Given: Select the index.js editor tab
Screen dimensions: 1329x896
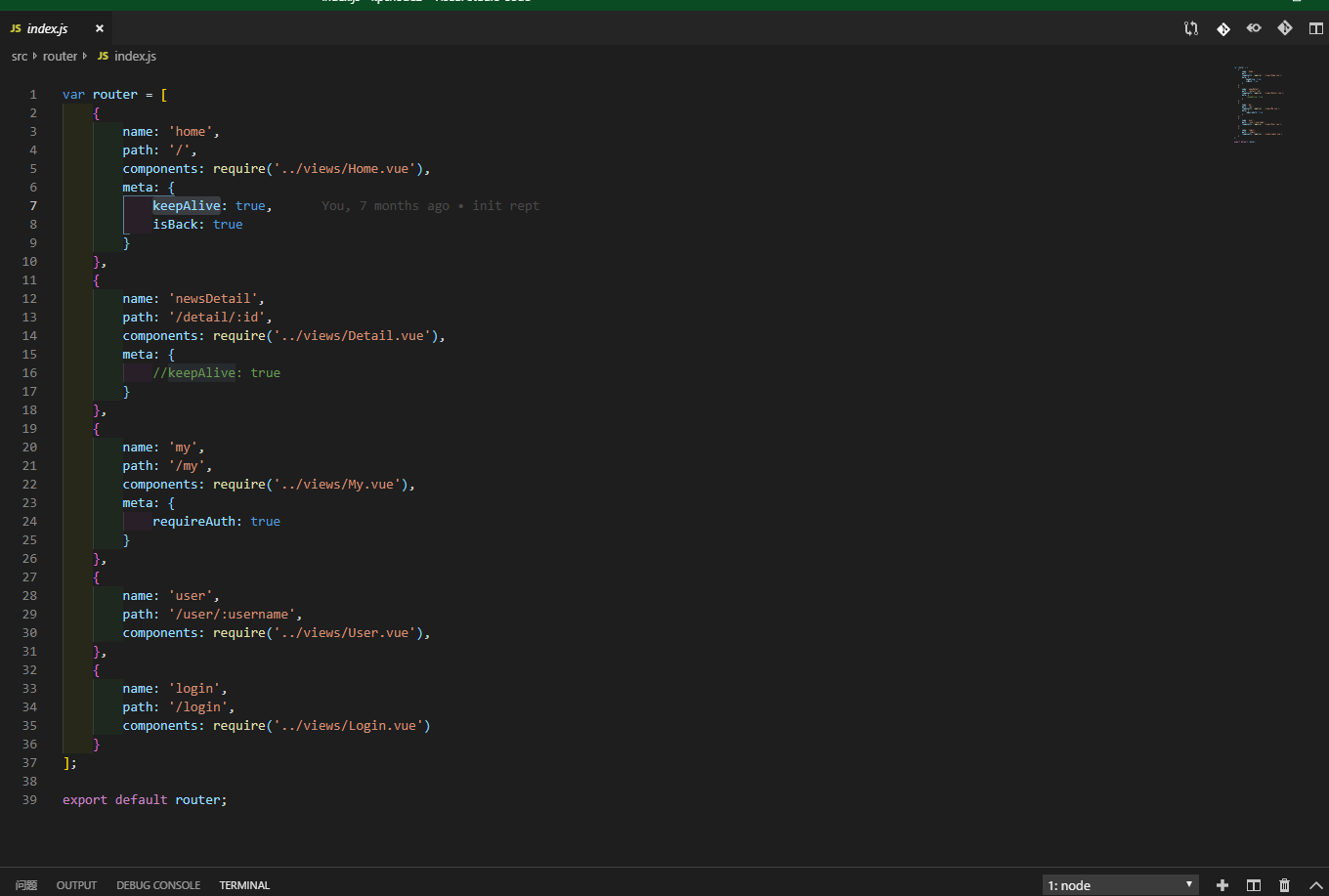Looking at the screenshot, I should point(57,29).
